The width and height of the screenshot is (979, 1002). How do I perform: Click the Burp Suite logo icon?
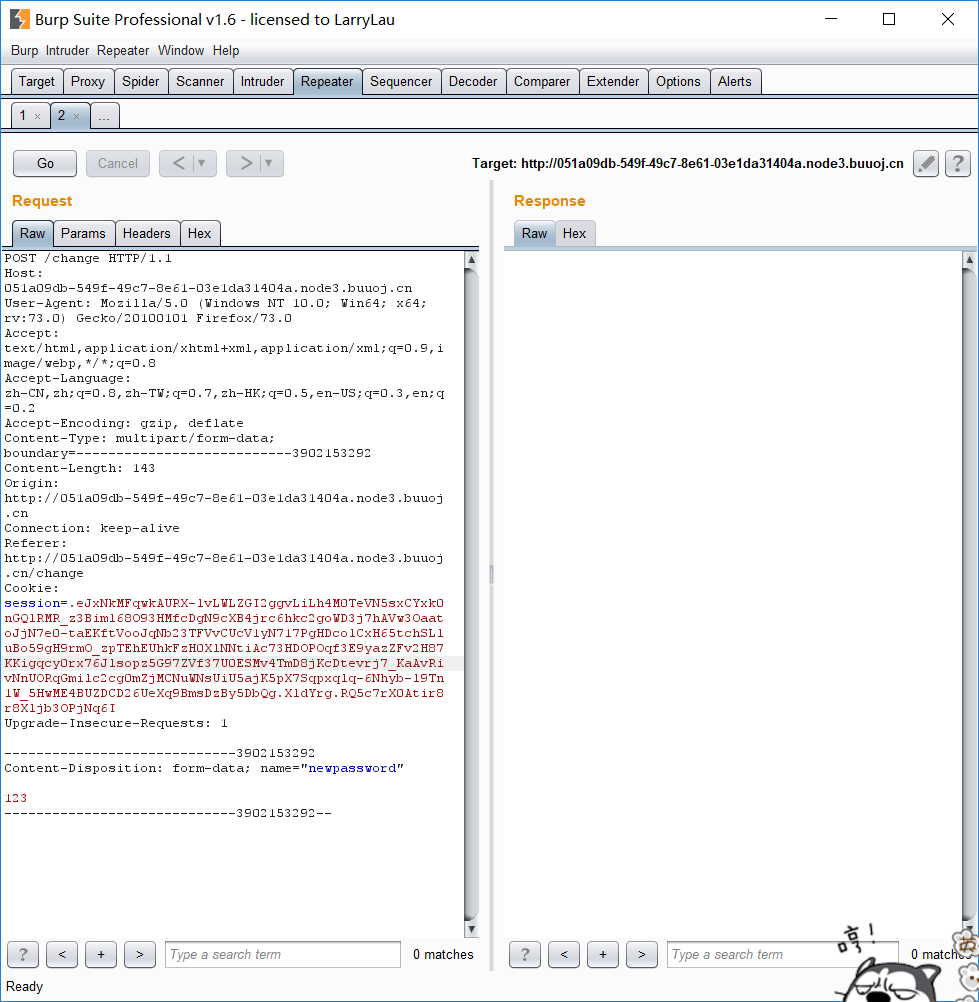(x=20, y=19)
